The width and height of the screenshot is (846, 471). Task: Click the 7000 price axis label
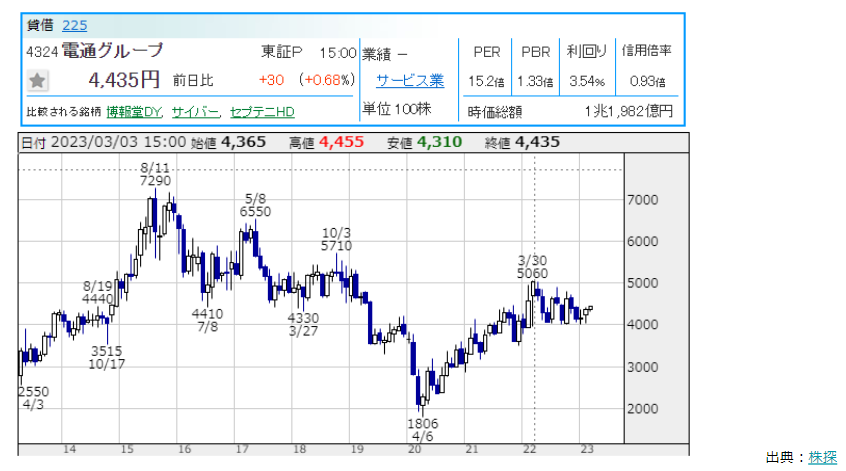(645, 200)
